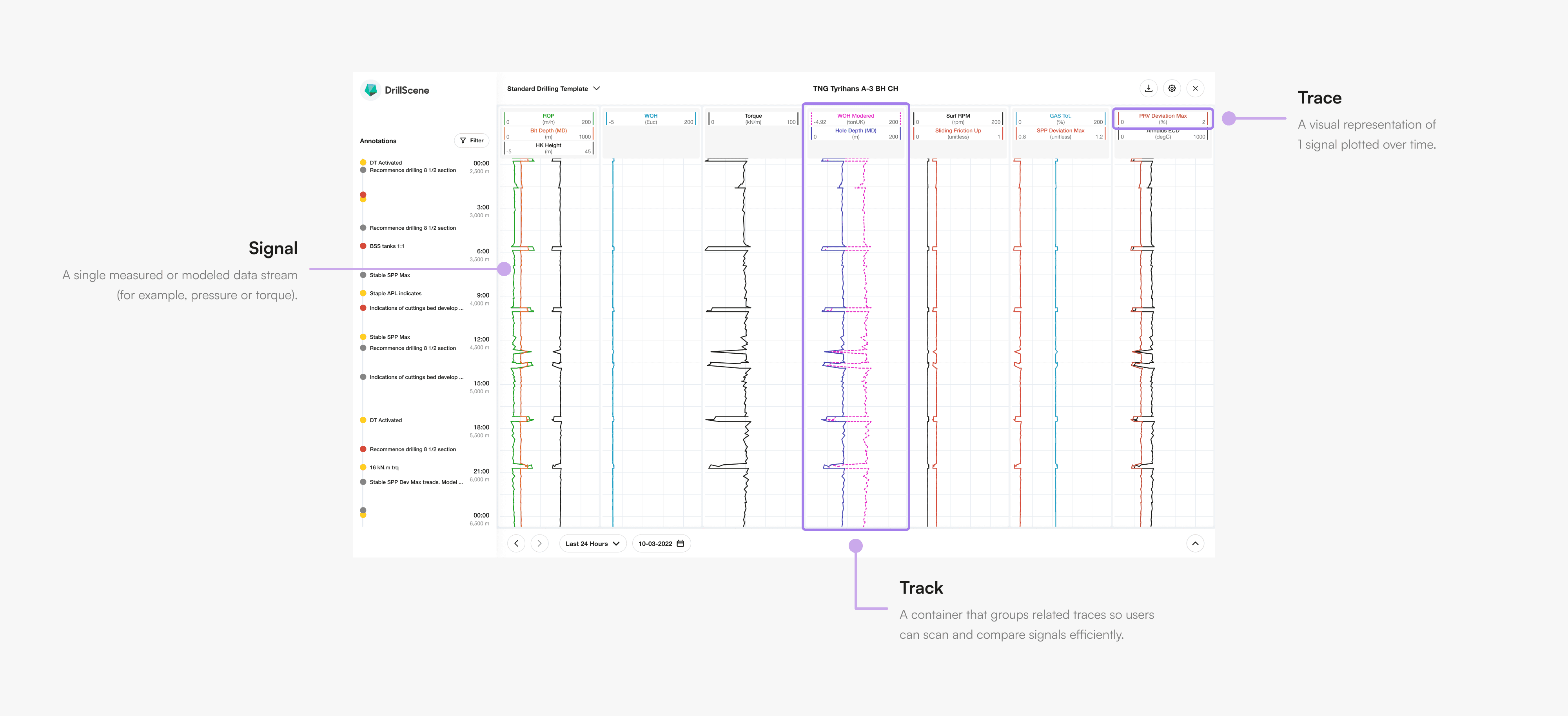Click the 10-03-2022 date field
The height and width of the screenshot is (716, 1568).
(655, 543)
